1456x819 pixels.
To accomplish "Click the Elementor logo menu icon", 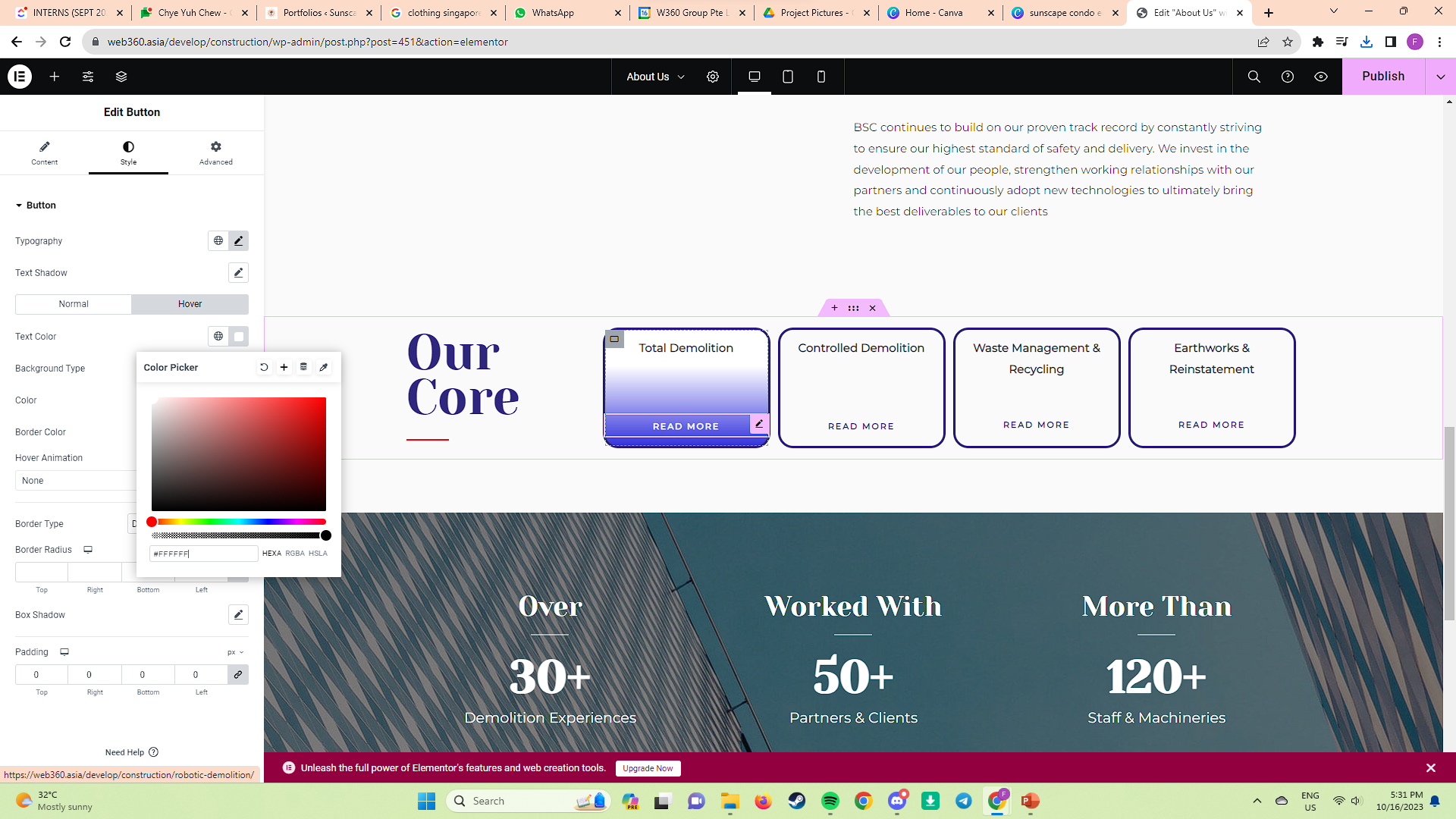I will point(20,77).
